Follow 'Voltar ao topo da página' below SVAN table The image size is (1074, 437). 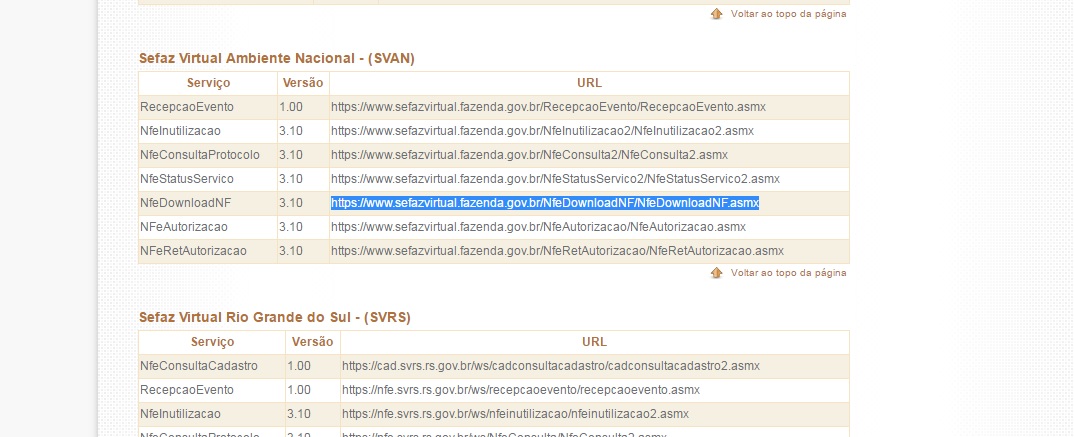tap(788, 273)
